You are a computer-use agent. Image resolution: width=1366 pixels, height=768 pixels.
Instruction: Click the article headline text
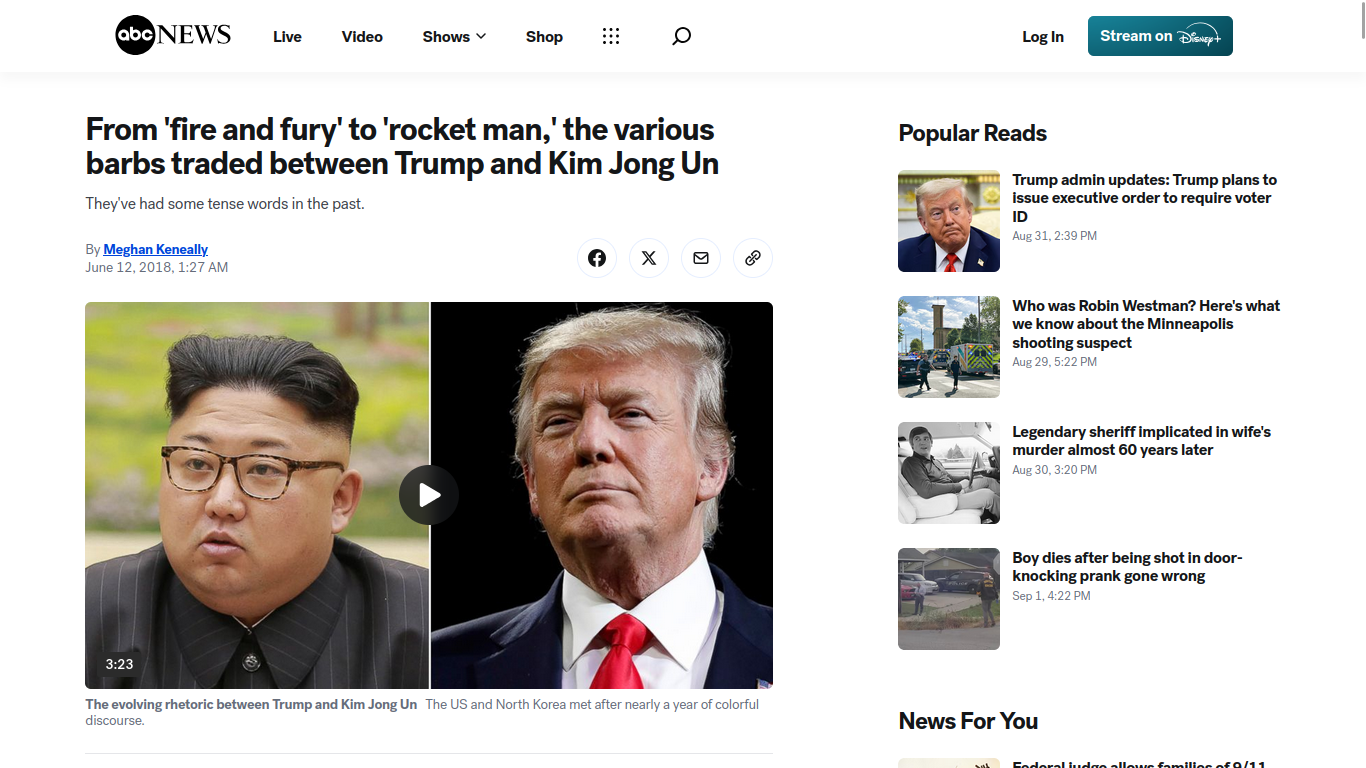point(402,146)
